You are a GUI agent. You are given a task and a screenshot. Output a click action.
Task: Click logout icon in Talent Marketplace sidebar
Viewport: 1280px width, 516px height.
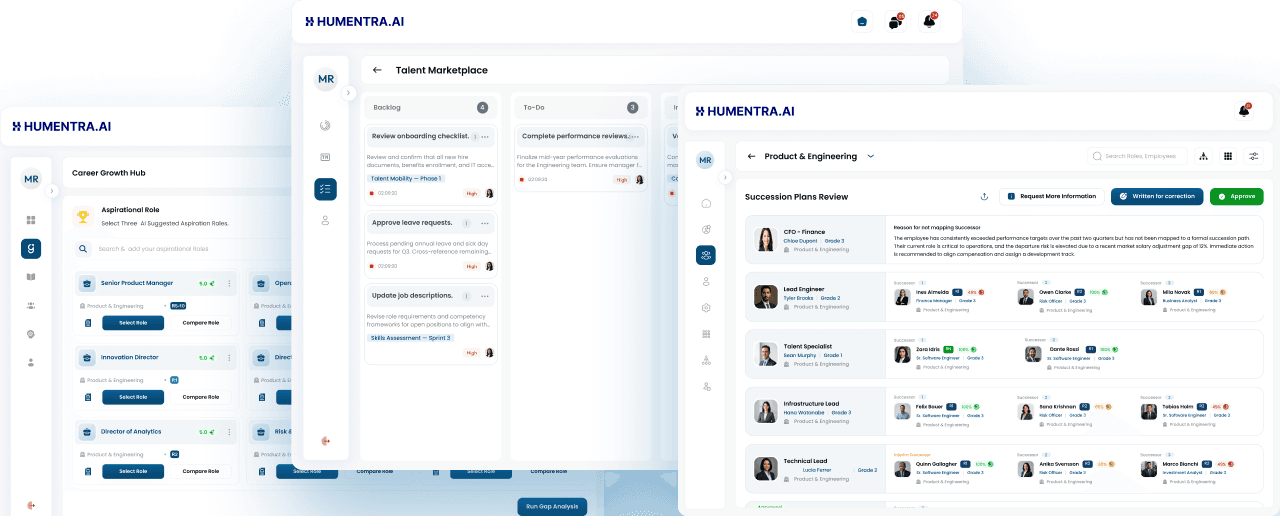coord(325,441)
